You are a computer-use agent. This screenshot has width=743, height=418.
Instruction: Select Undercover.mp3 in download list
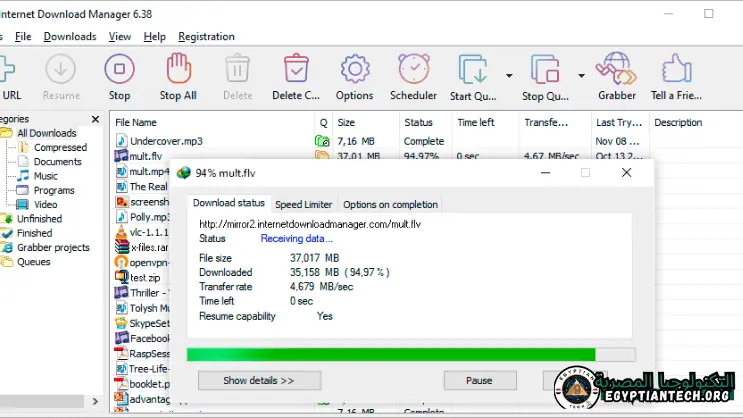166,141
